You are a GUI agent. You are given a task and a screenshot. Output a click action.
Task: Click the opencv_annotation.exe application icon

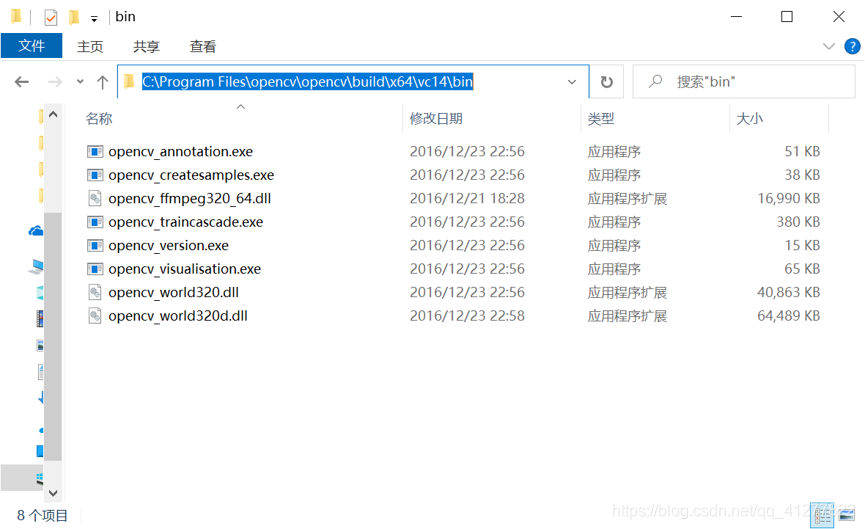(x=95, y=151)
